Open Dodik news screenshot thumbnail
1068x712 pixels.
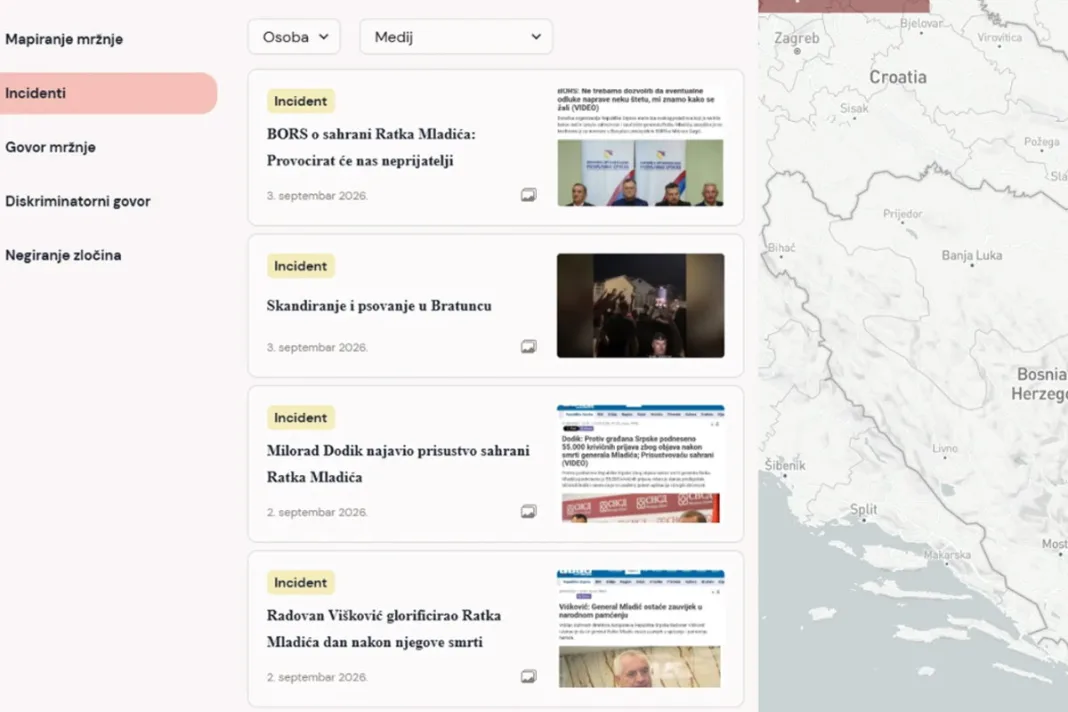click(640, 463)
